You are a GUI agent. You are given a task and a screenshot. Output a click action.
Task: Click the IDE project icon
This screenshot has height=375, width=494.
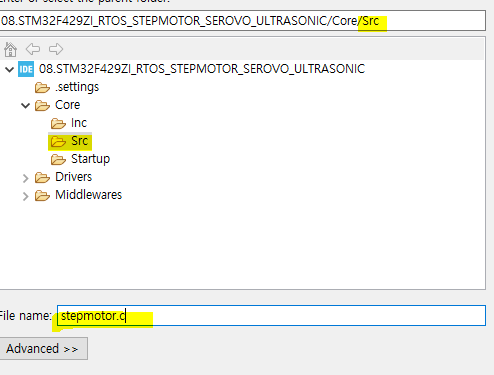[x=26, y=69]
